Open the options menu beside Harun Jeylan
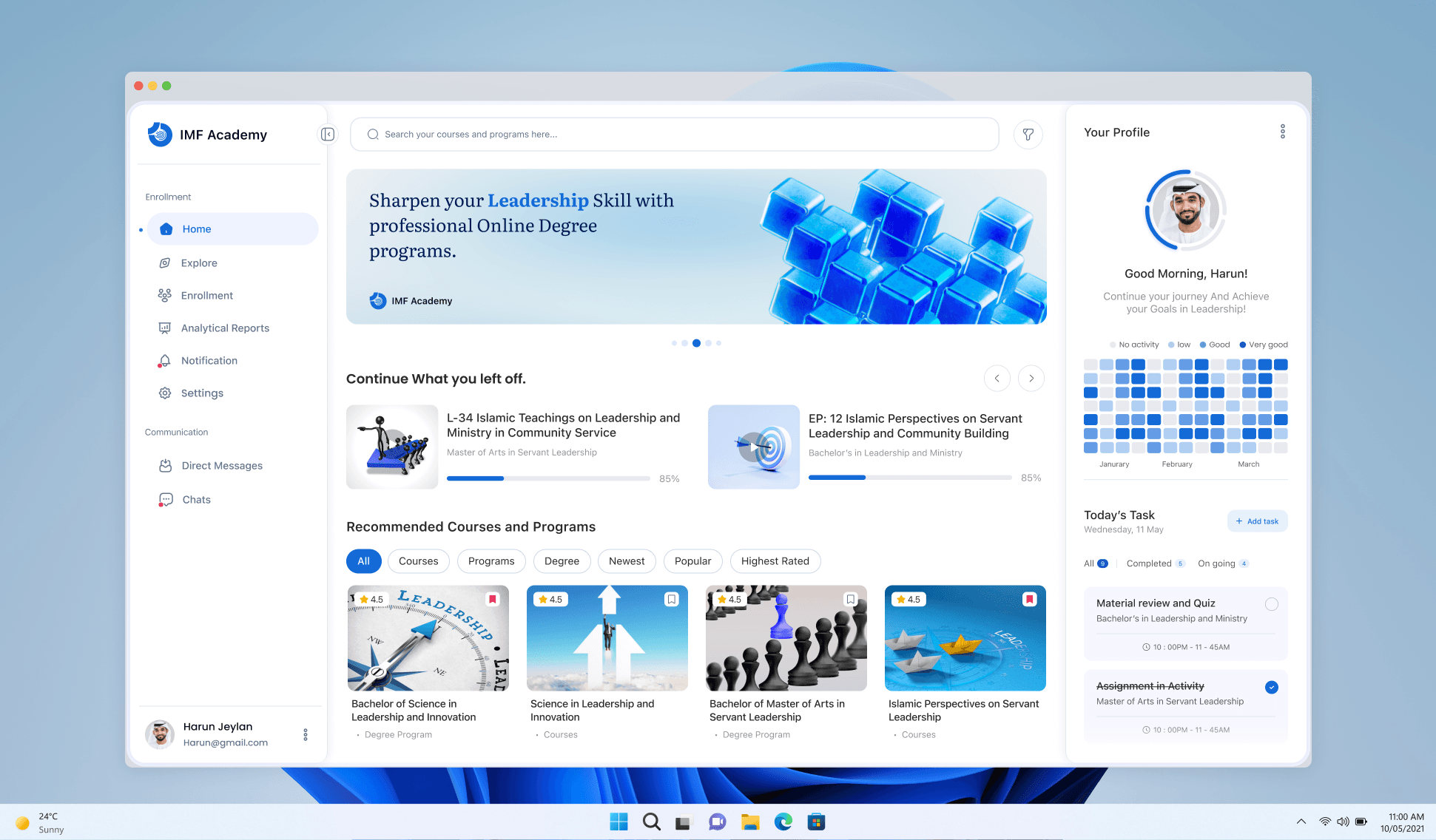1436x840 pixels. coord(305,734)
